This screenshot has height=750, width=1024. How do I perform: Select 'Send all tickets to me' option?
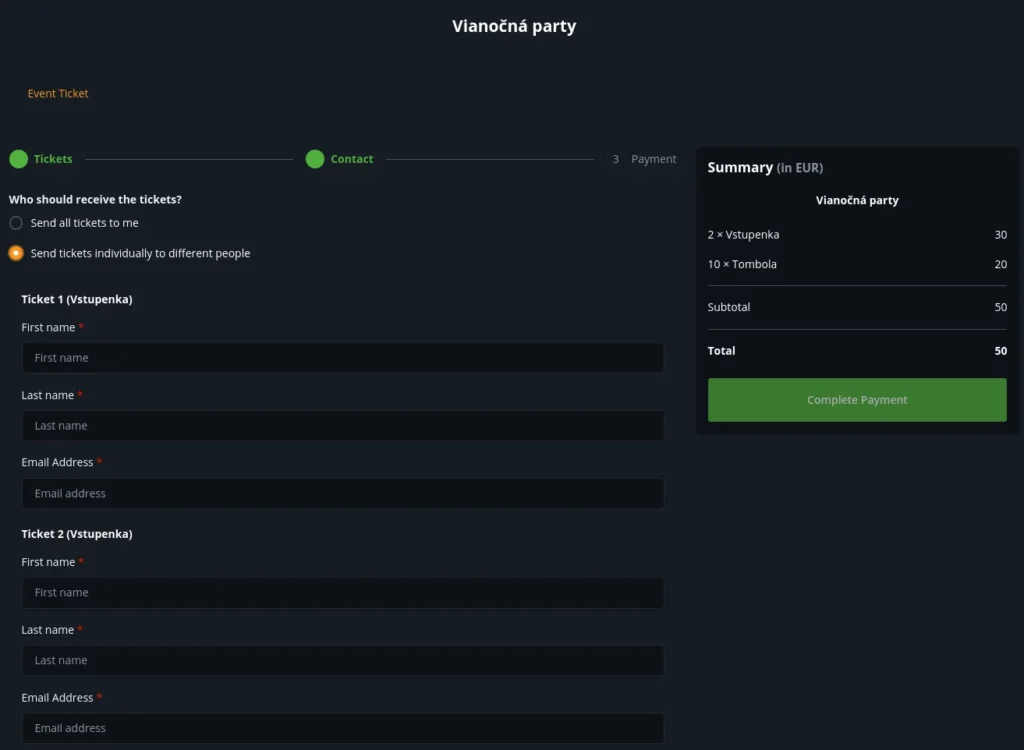[x=16, y=223]
